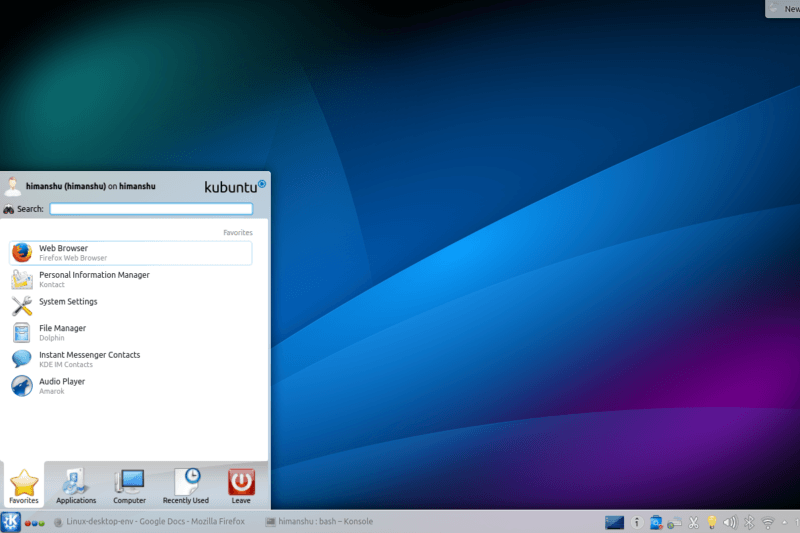Screen dimensions: 800x533
Task: Open the software updates tray icon
Action: coord(656,522)
